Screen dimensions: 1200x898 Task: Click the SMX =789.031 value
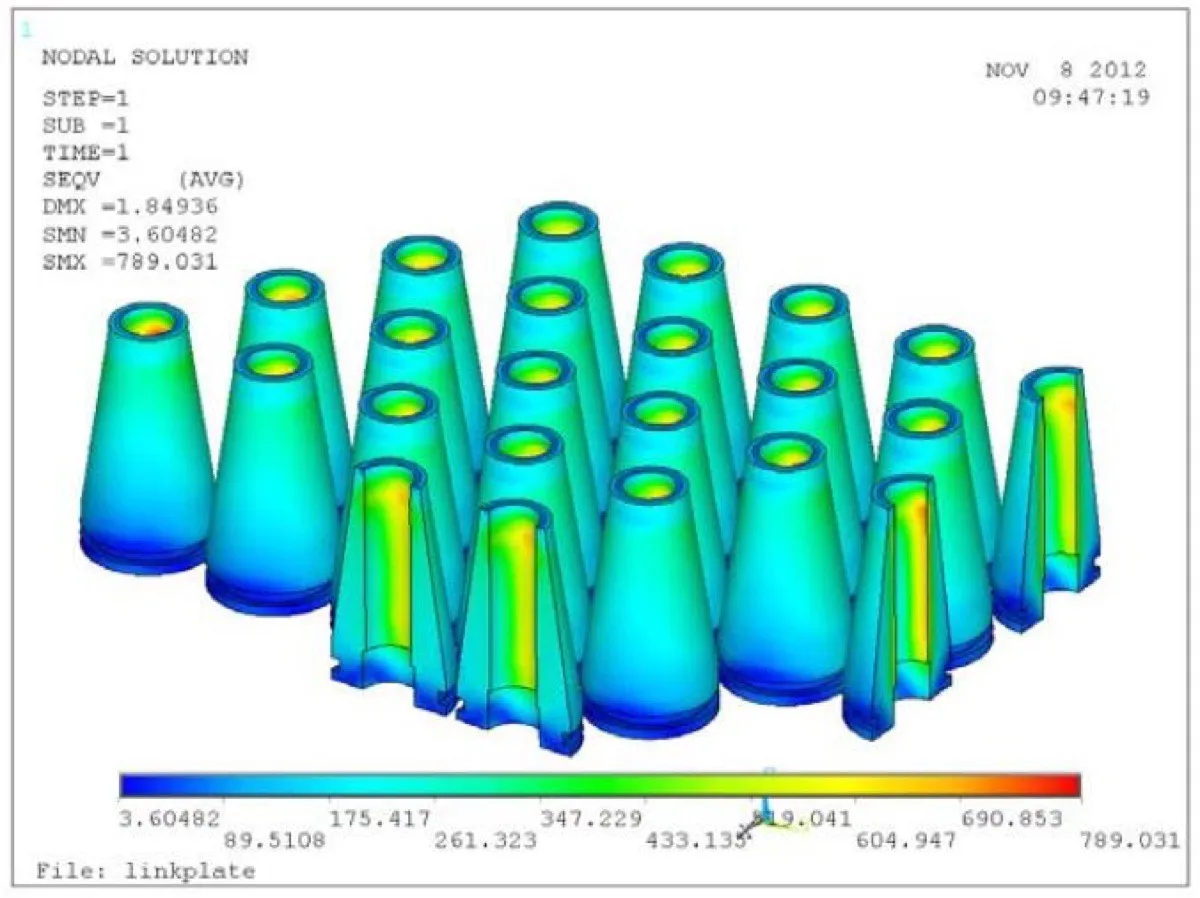[x=129, y=261]
